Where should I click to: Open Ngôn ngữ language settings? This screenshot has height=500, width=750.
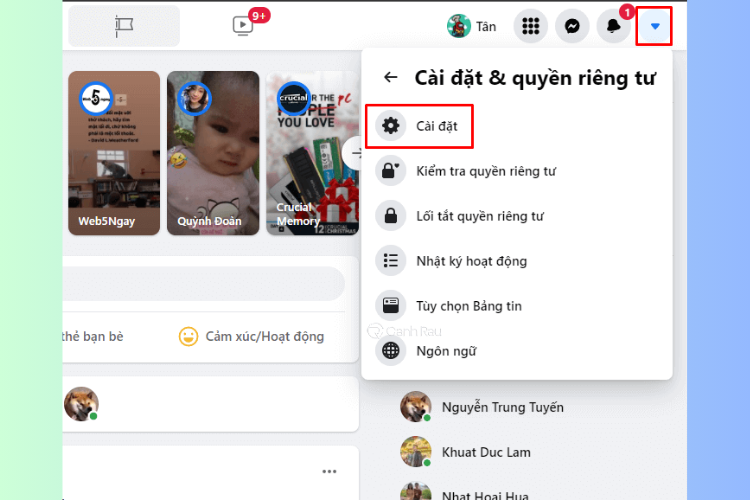pos(517,351)
